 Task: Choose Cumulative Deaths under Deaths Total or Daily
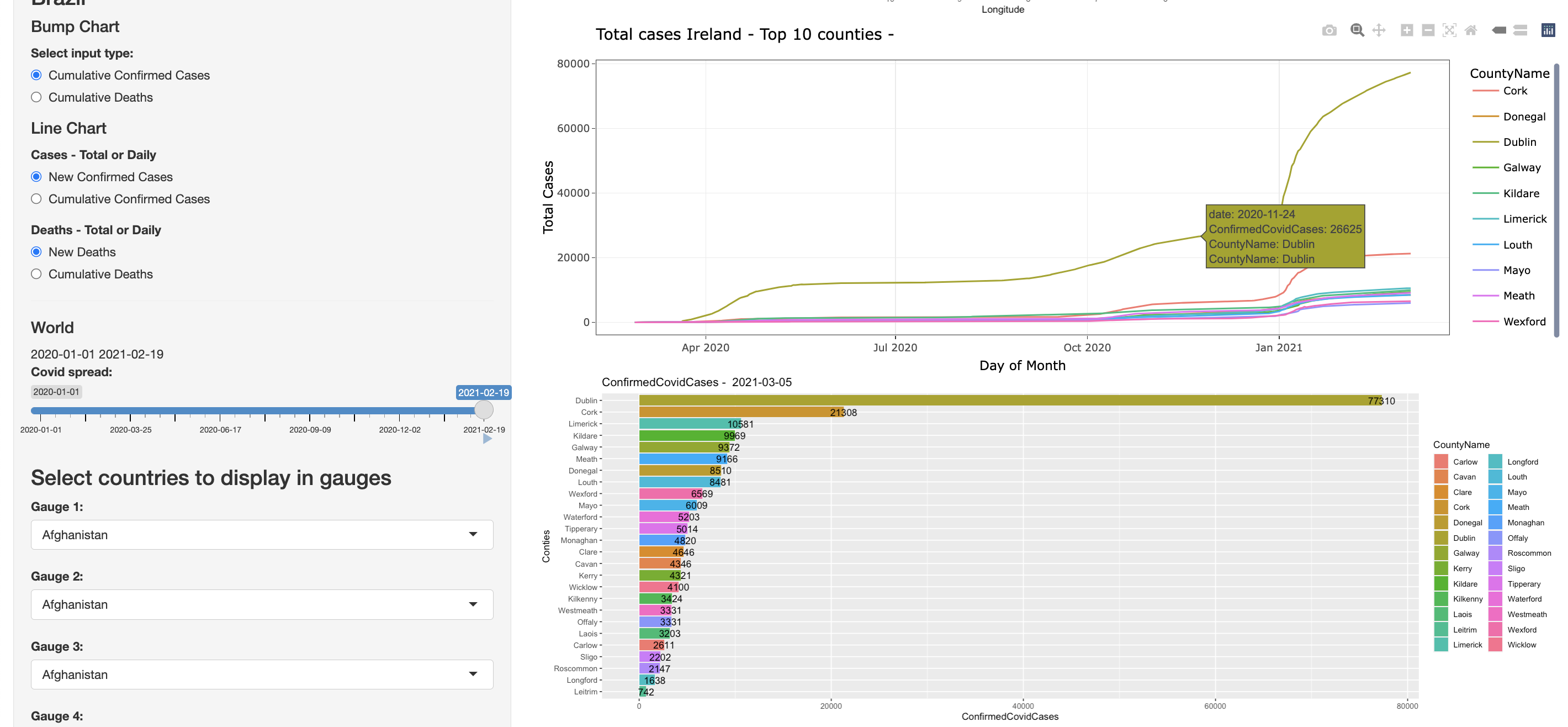point(36,274)
